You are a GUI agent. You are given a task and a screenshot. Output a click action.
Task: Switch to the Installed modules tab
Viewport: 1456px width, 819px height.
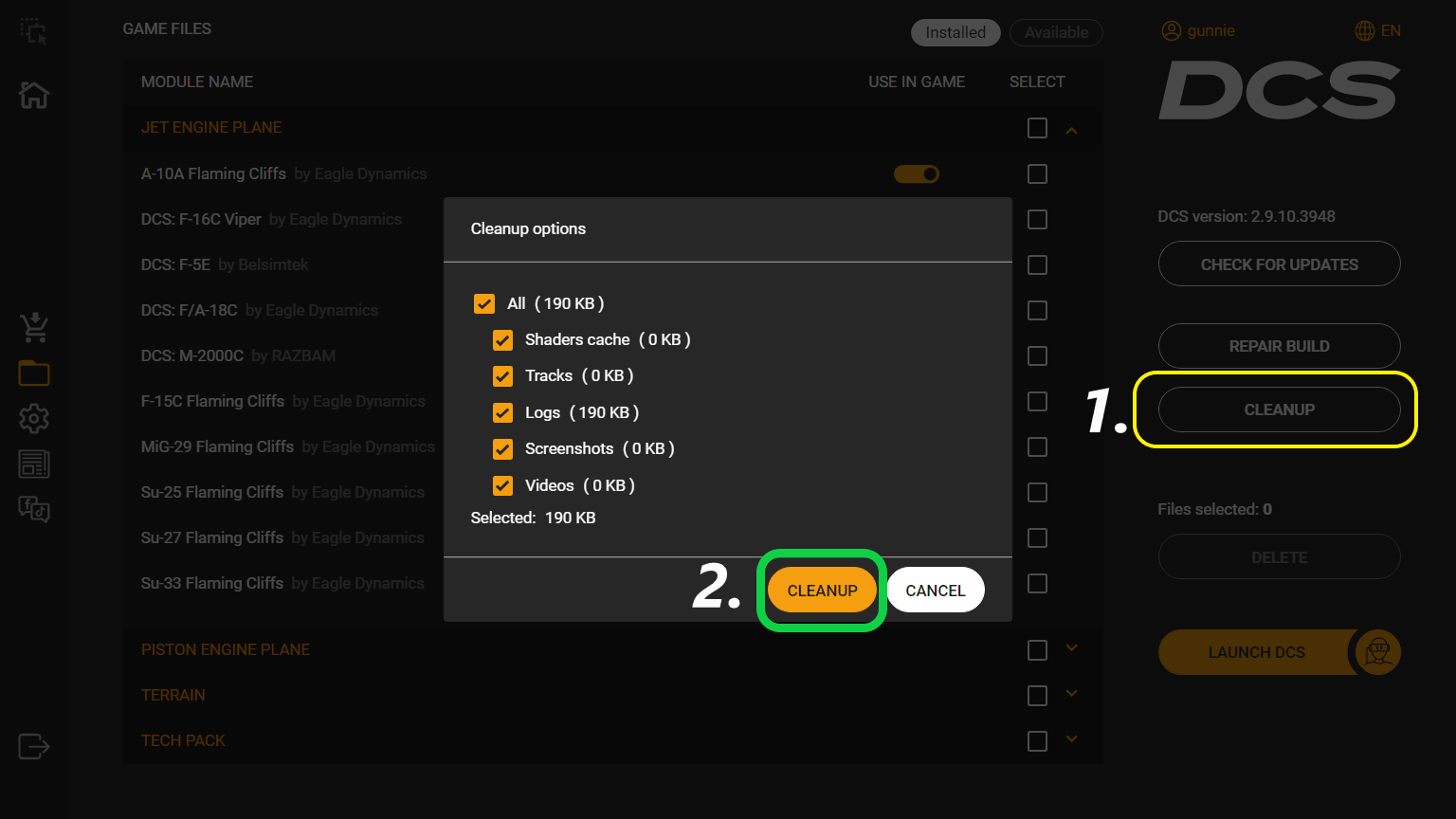[955, 32]
